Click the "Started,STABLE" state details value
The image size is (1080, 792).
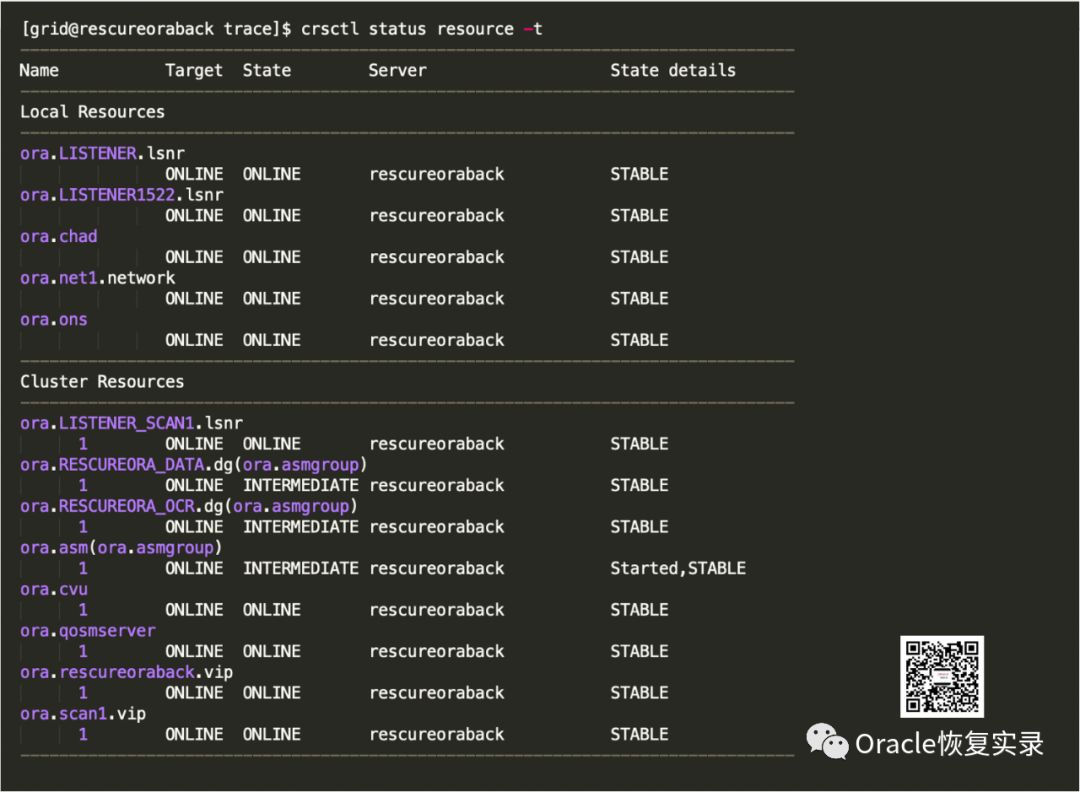tap(678, 568)
